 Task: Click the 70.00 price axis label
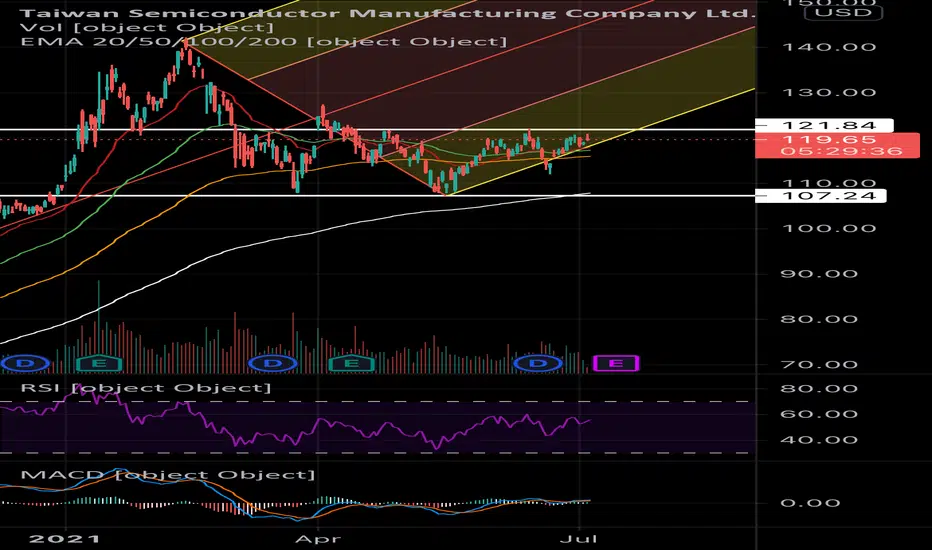[x=819, y=364]
